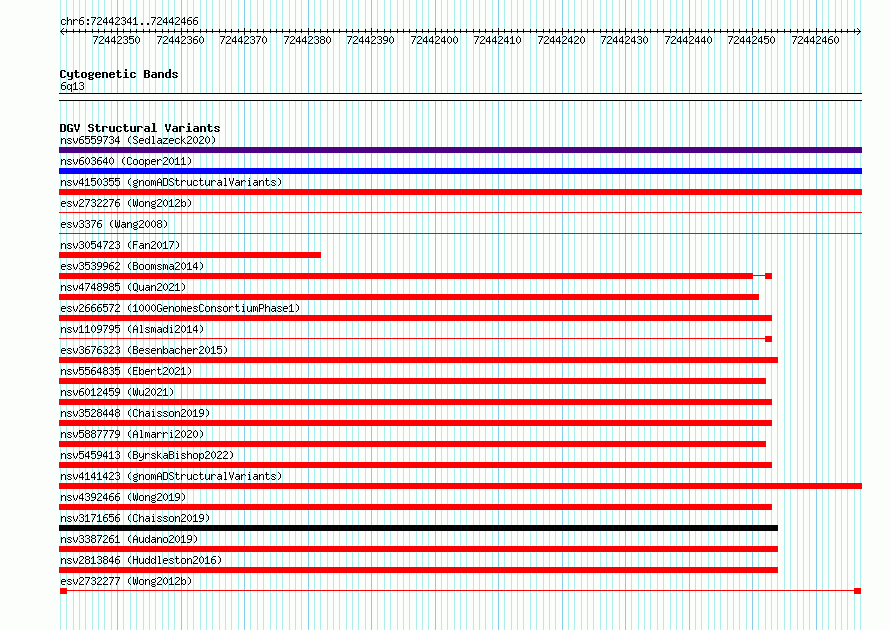The height and width of the screenshot is (630, 890).
Task: Open nsv5459413 (ByrskaBishop2022) label
Action: 147,455
